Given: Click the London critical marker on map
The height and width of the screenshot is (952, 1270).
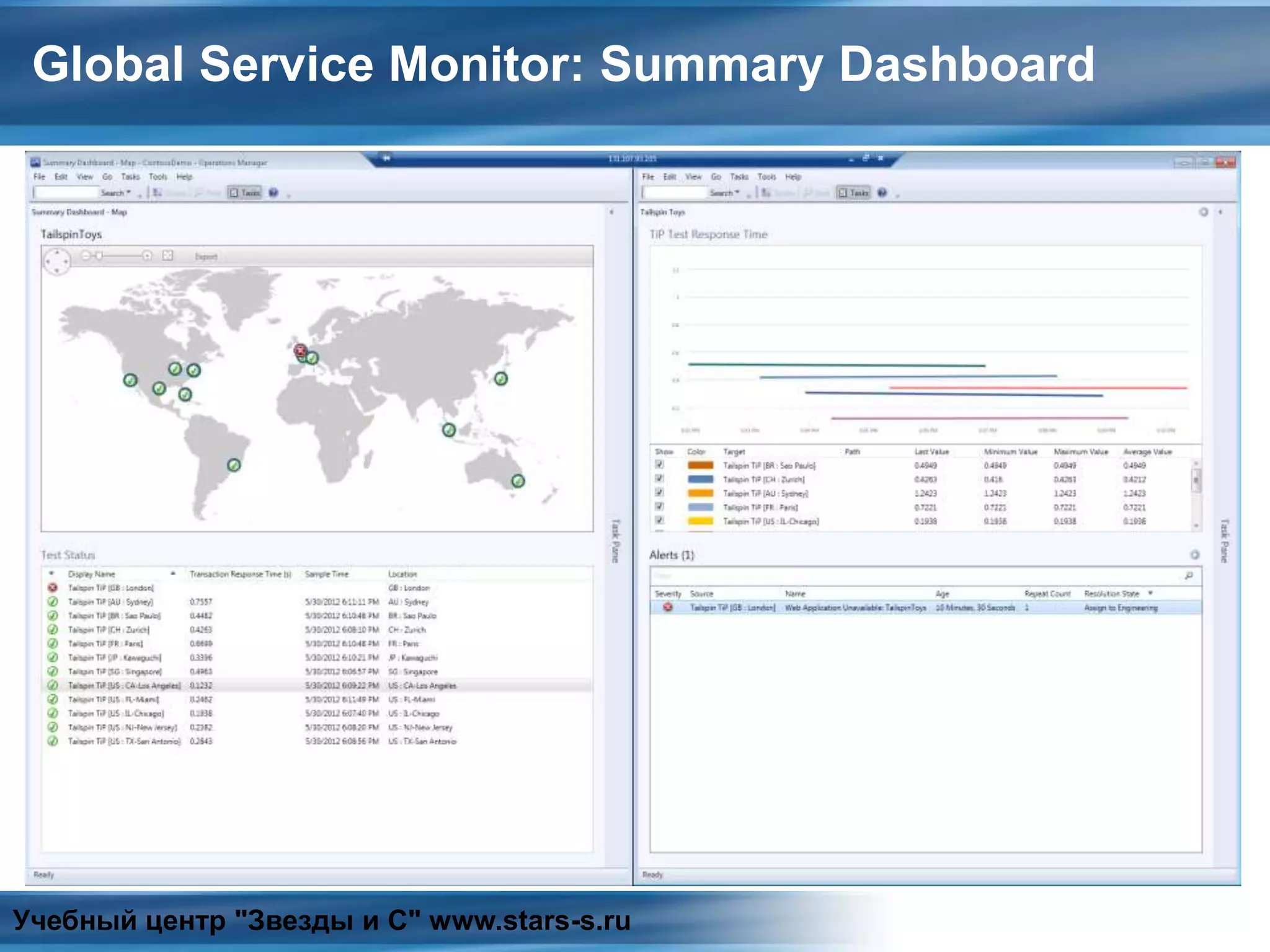Looking at the screenshot, I should tap(300, 351).
